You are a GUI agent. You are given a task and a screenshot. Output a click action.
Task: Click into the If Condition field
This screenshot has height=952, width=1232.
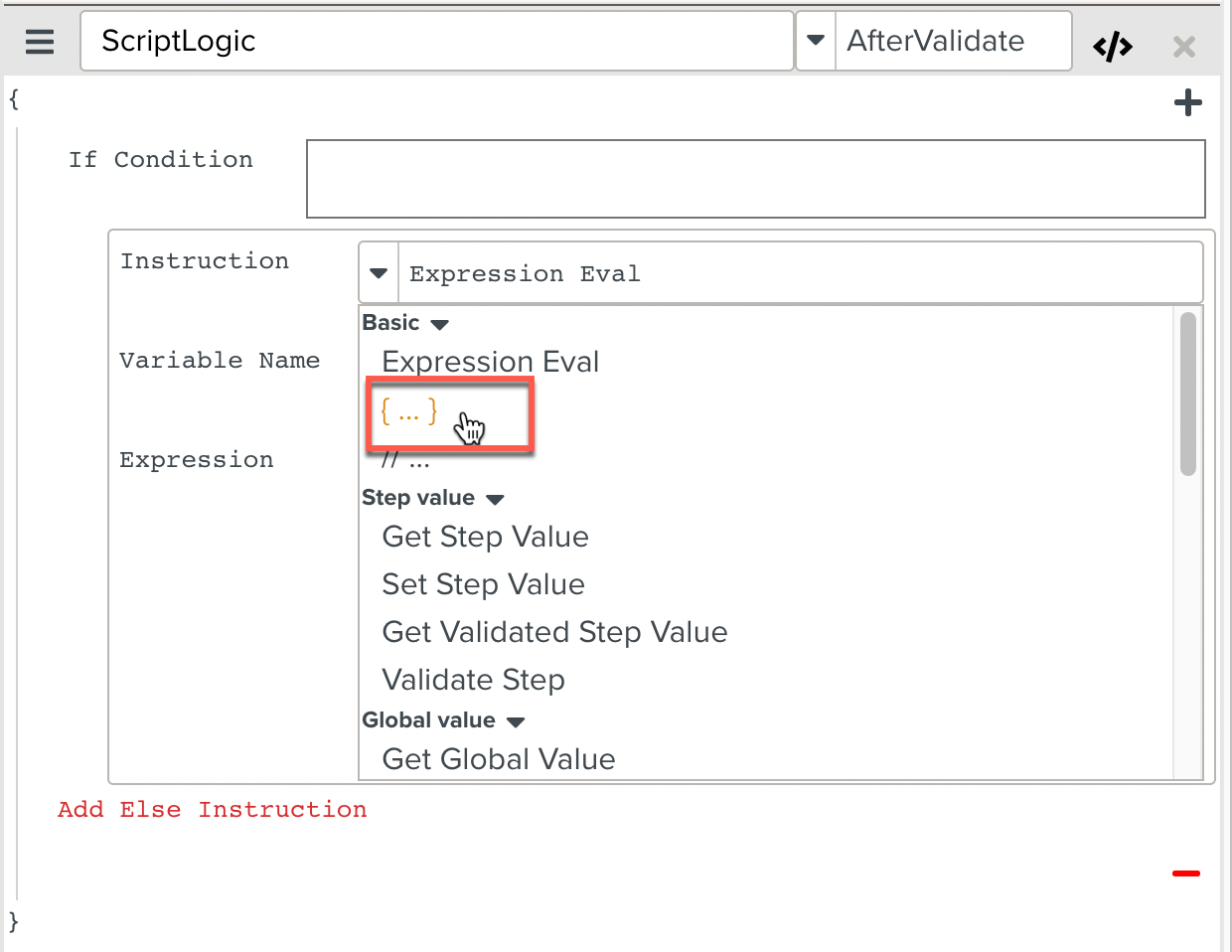click(755, 179)
